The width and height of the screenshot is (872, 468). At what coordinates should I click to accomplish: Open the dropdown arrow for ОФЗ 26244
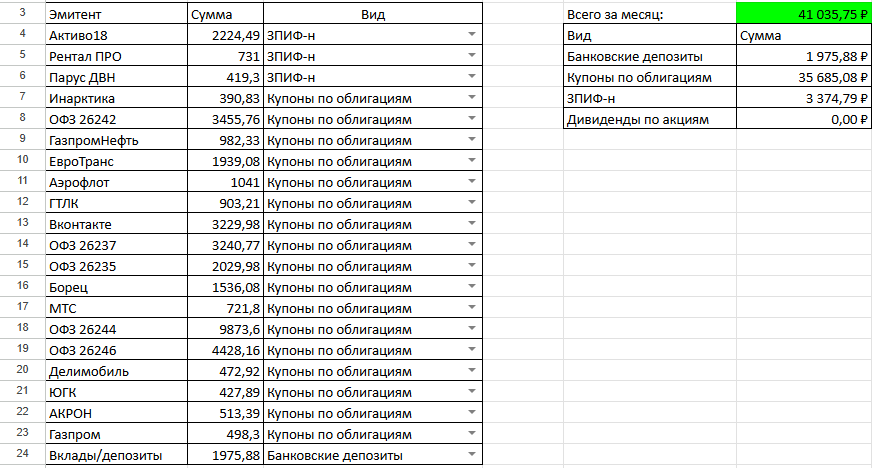pos(472,328)
